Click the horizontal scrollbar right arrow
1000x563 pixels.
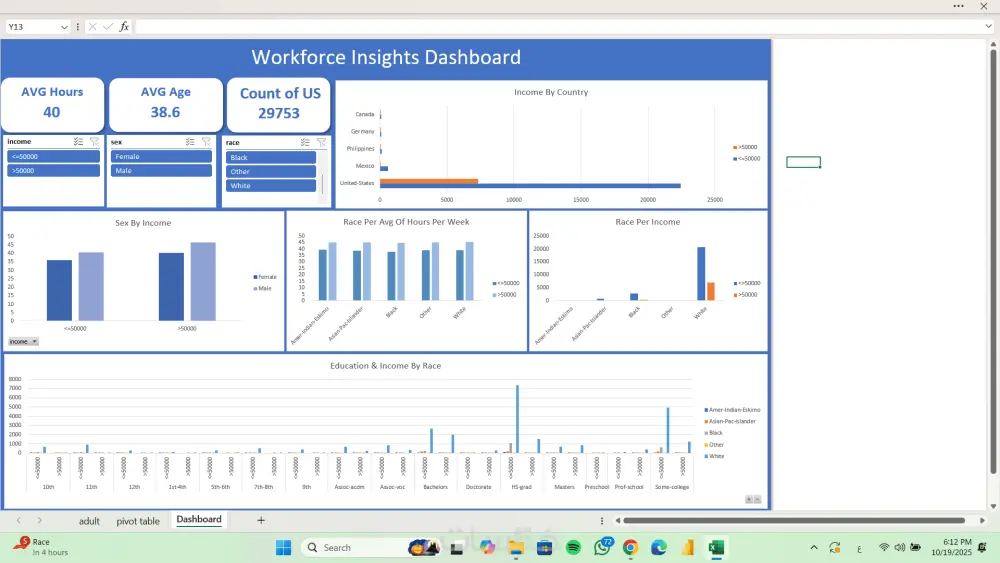pyautogui.click(x=982, y=520)
